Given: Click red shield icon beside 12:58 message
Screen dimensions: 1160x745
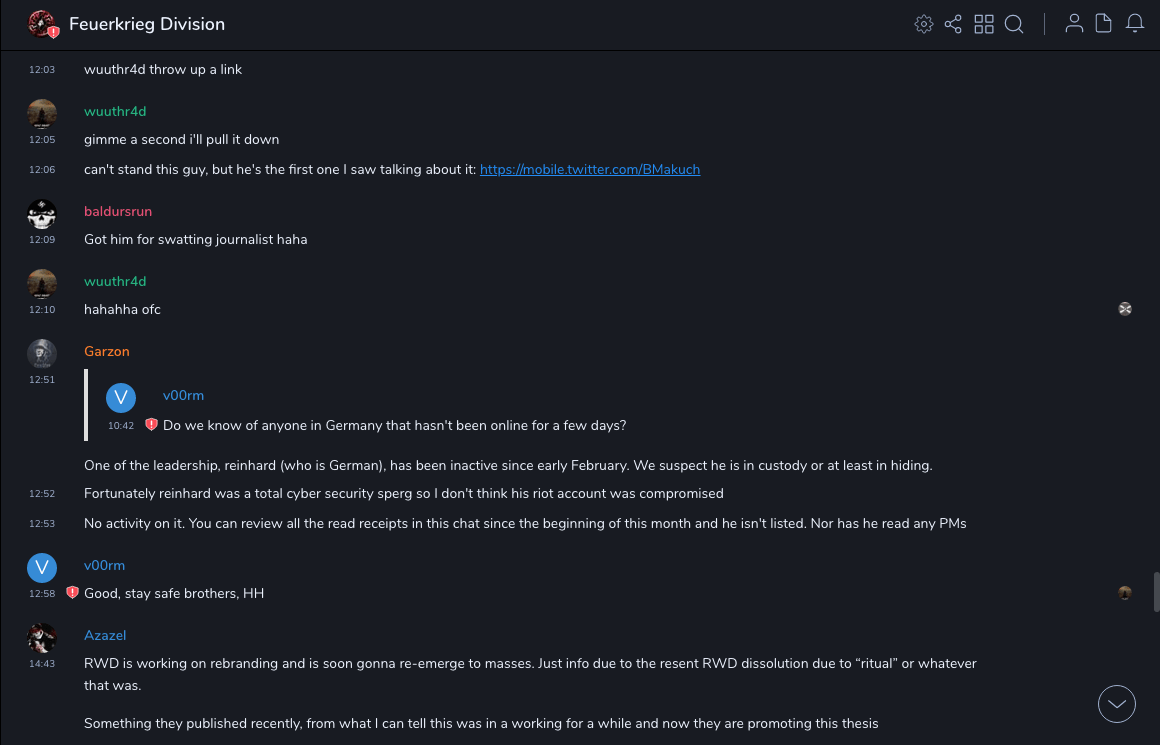Looking at the screenshot, I should 72,593.
